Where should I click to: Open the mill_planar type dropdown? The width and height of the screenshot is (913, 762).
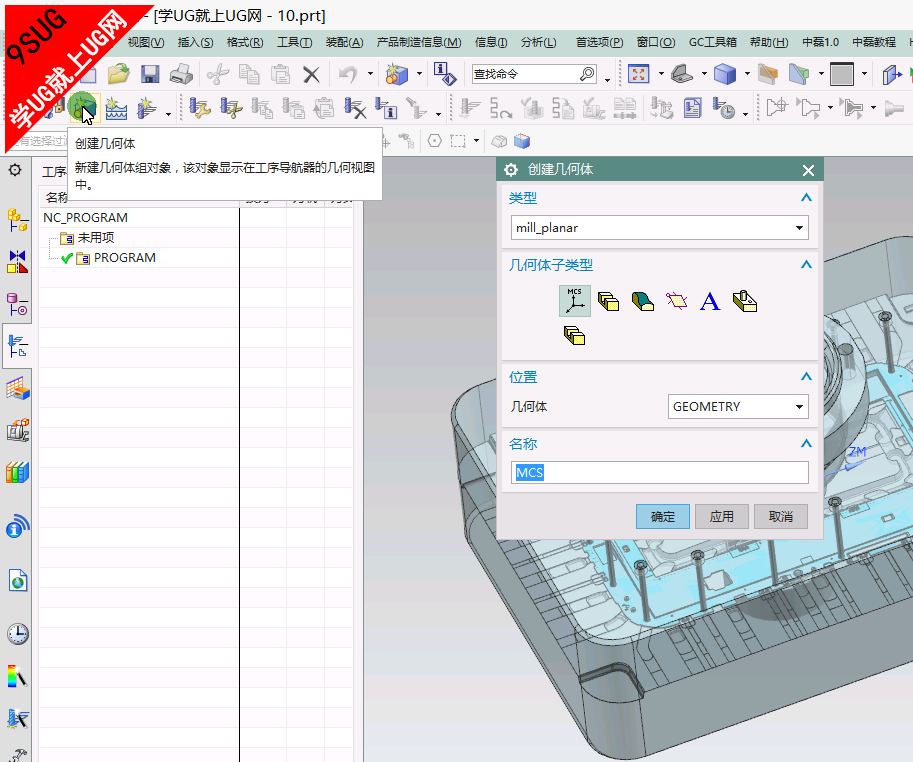[660, 228]
